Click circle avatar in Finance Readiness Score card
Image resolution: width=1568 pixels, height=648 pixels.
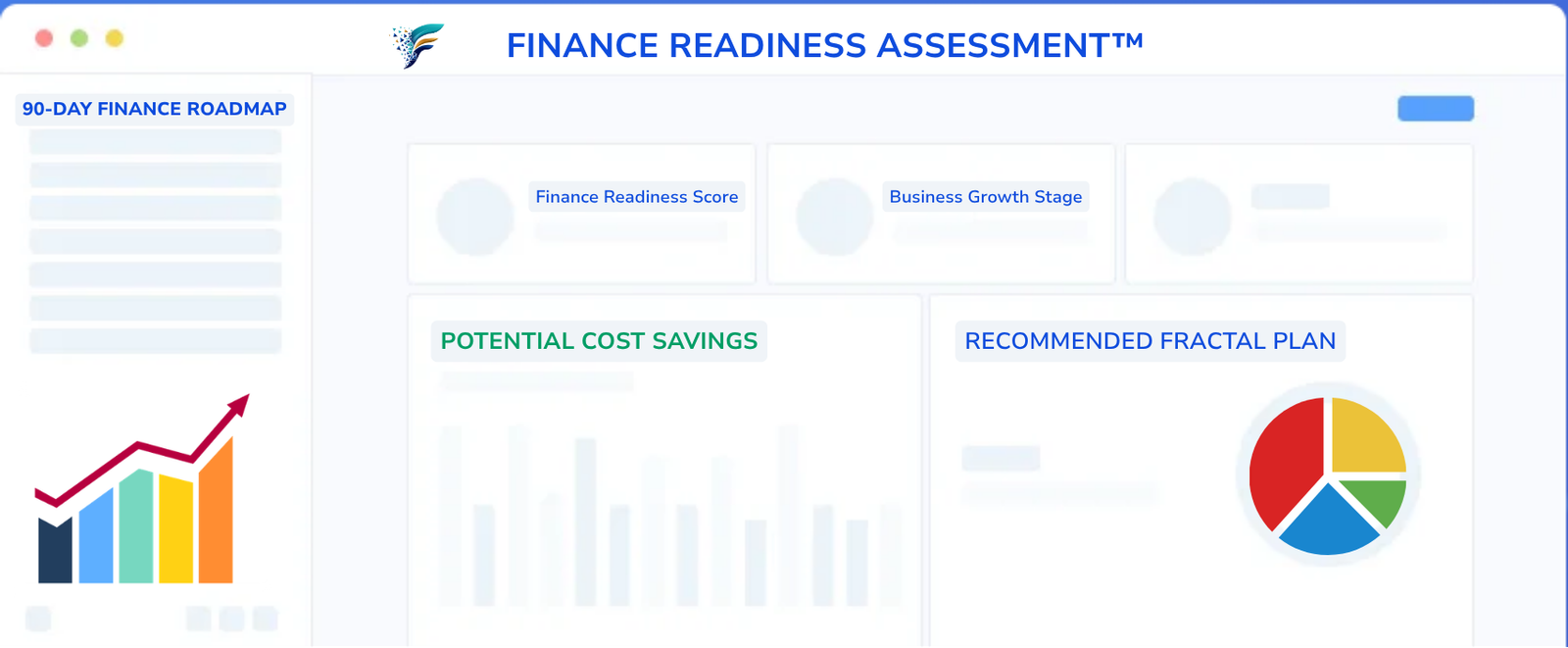[475, 217]
